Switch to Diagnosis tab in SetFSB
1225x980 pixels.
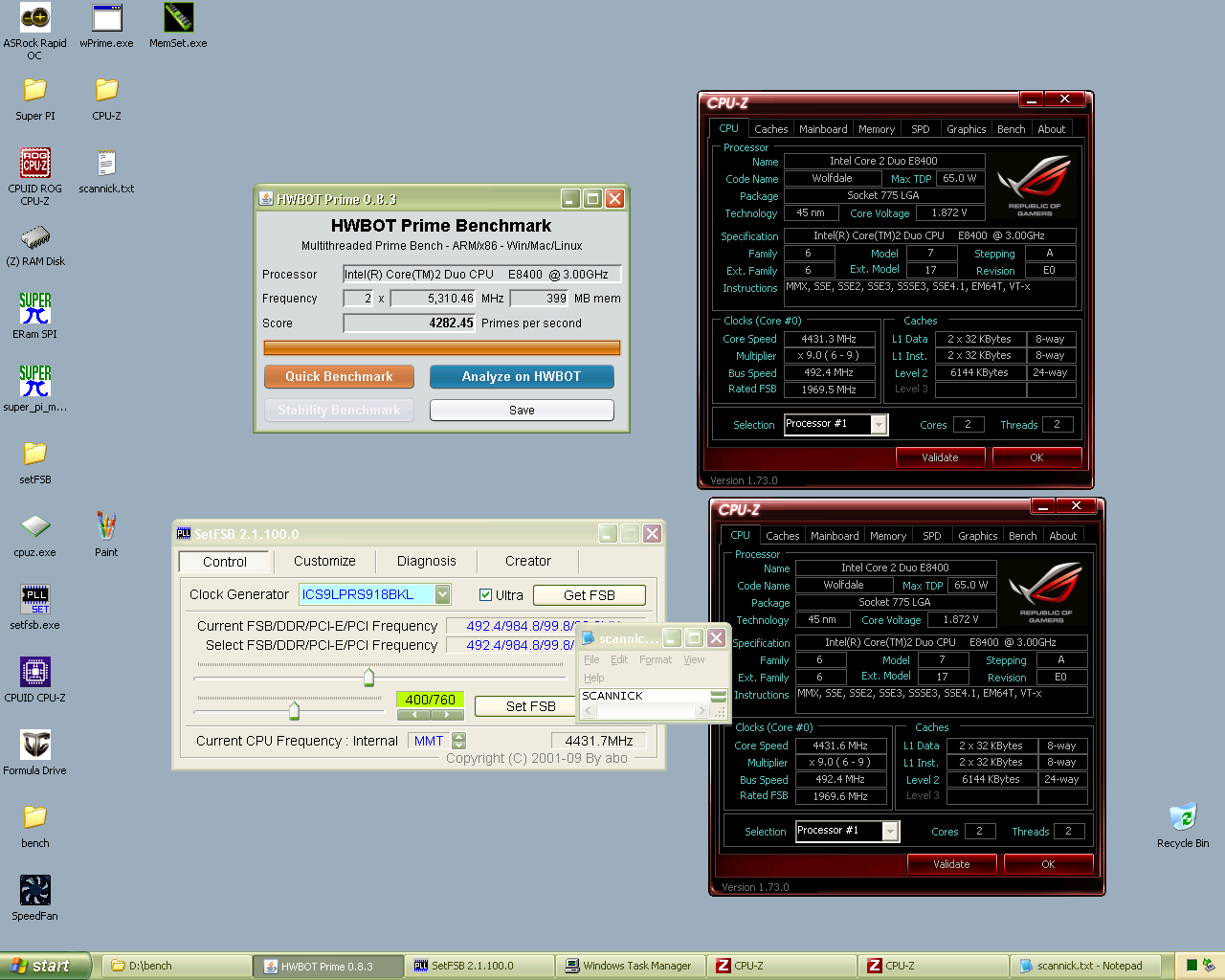(x=426, y=562)
